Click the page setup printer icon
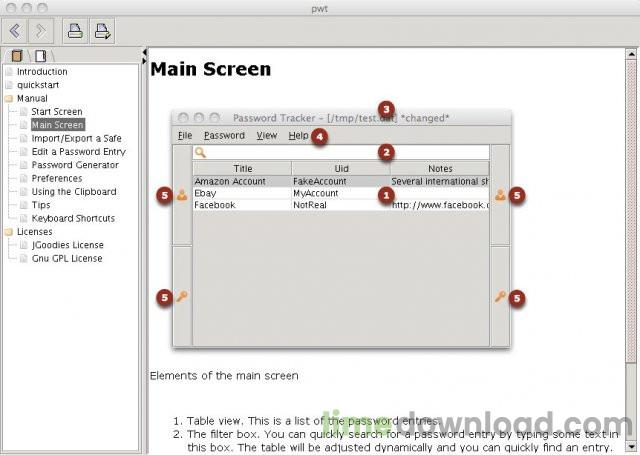This screenshot has height=455, width=640. click(x=102, y=31)
